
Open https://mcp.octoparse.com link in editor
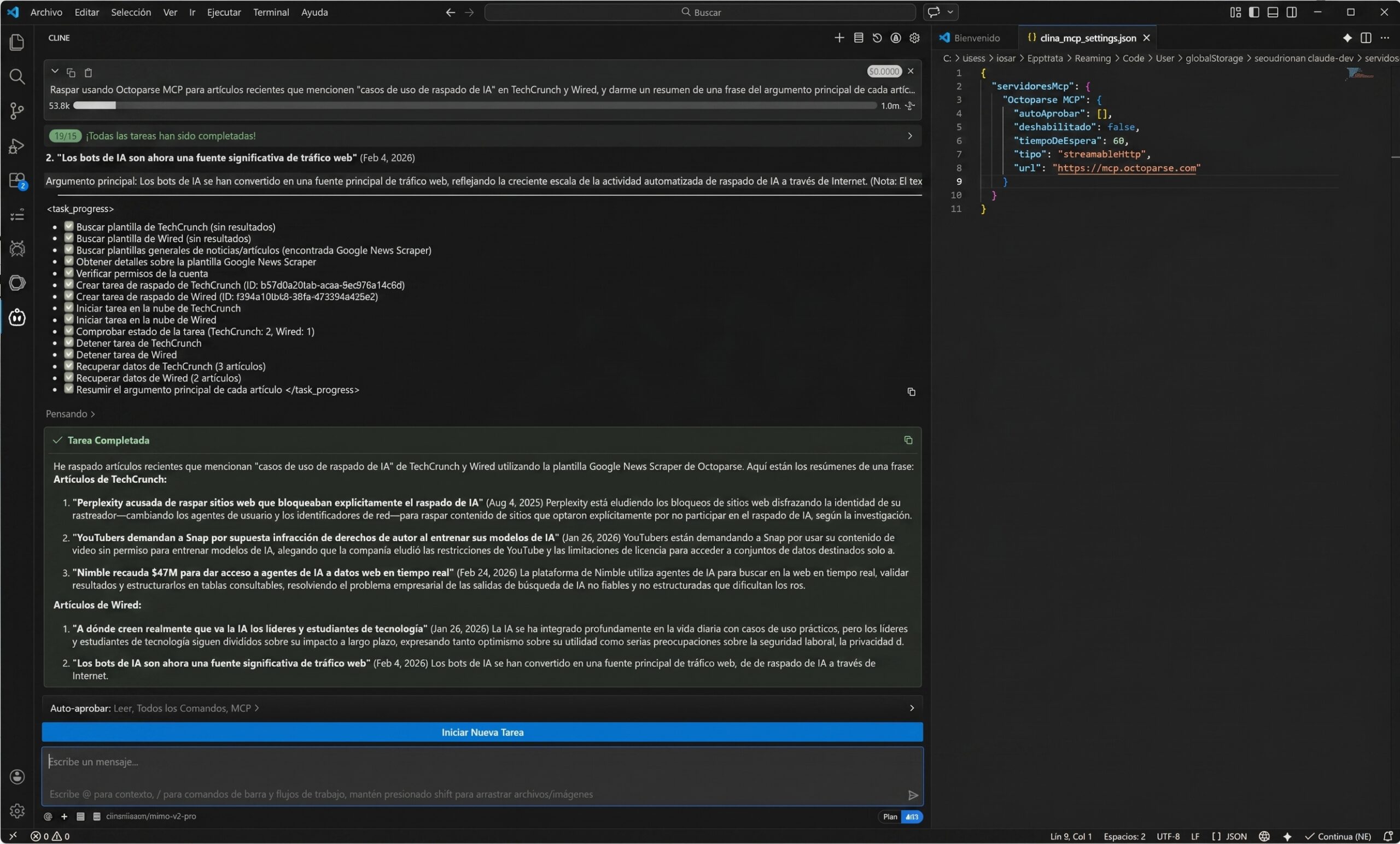click(x=1126, y=168)
